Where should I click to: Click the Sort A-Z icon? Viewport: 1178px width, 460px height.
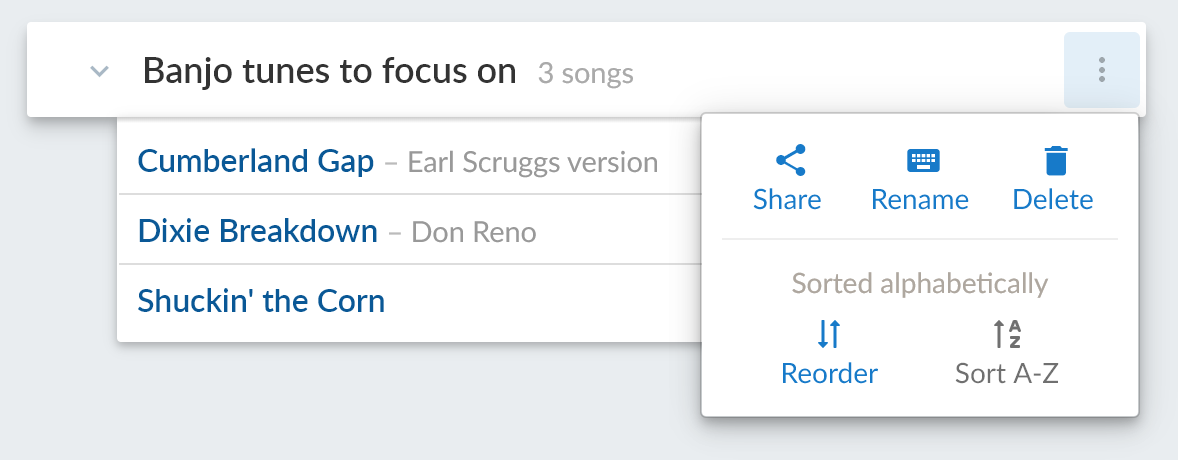tap(1006, 334)
